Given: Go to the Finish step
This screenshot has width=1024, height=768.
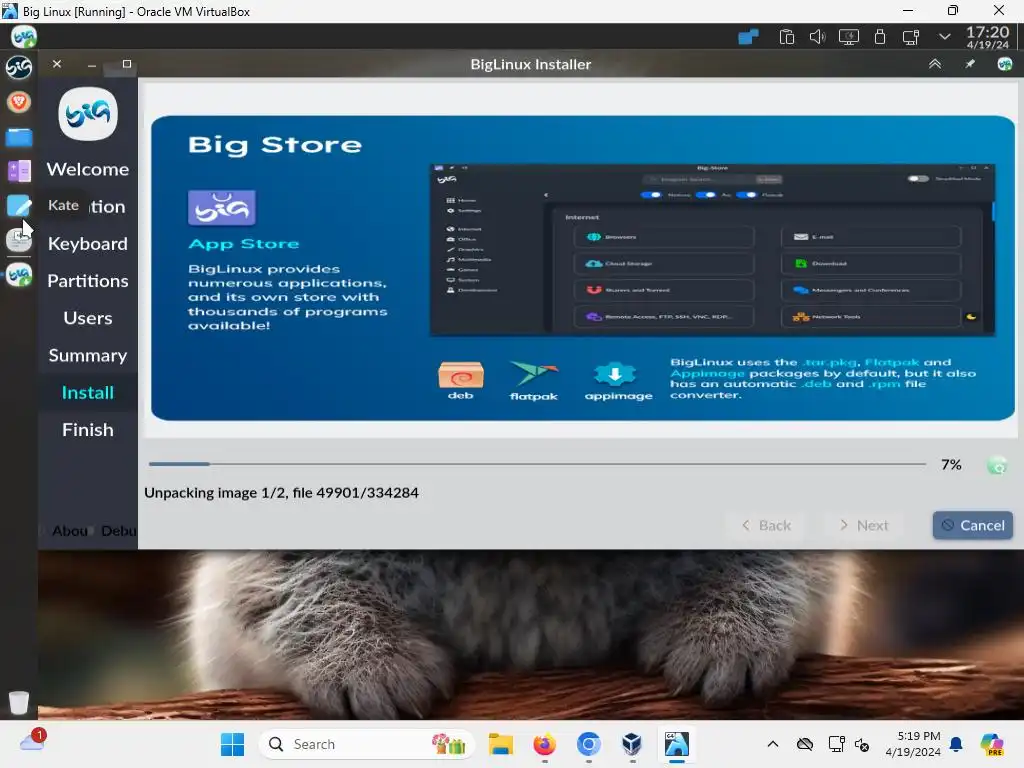Looking at the screenshot, I should coord(88,430).
